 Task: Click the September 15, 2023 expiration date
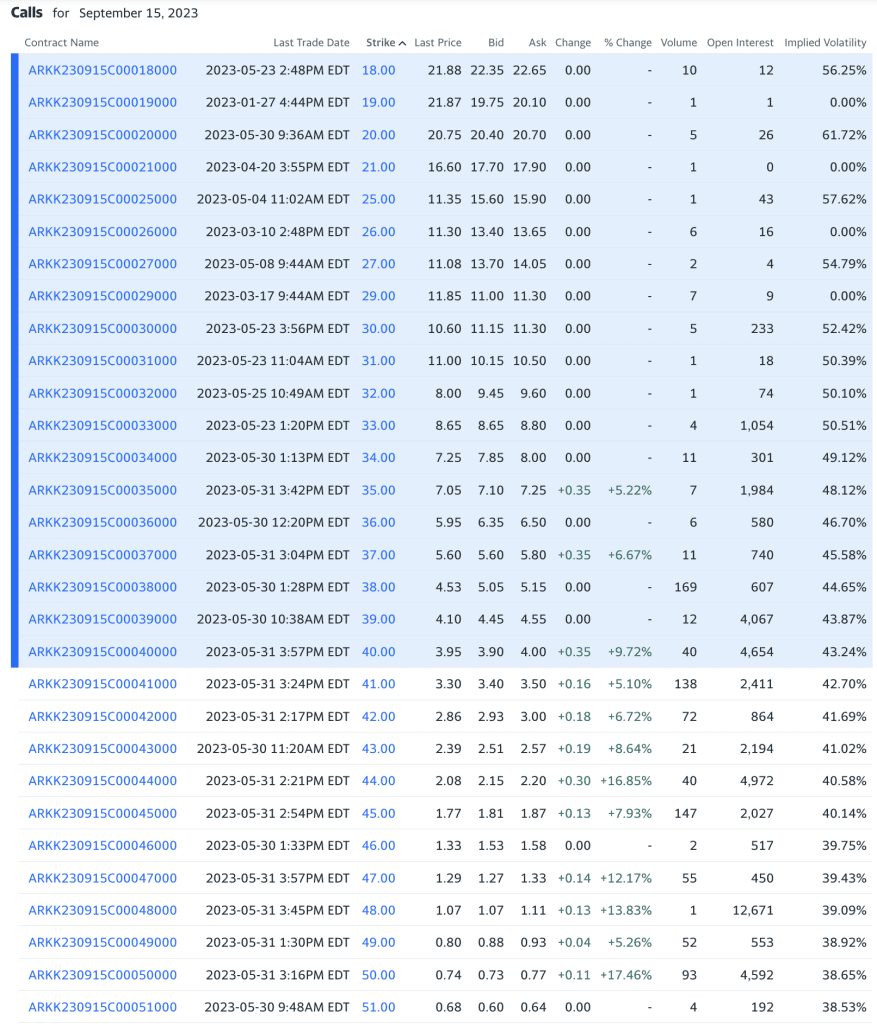[x=138, y=13]
